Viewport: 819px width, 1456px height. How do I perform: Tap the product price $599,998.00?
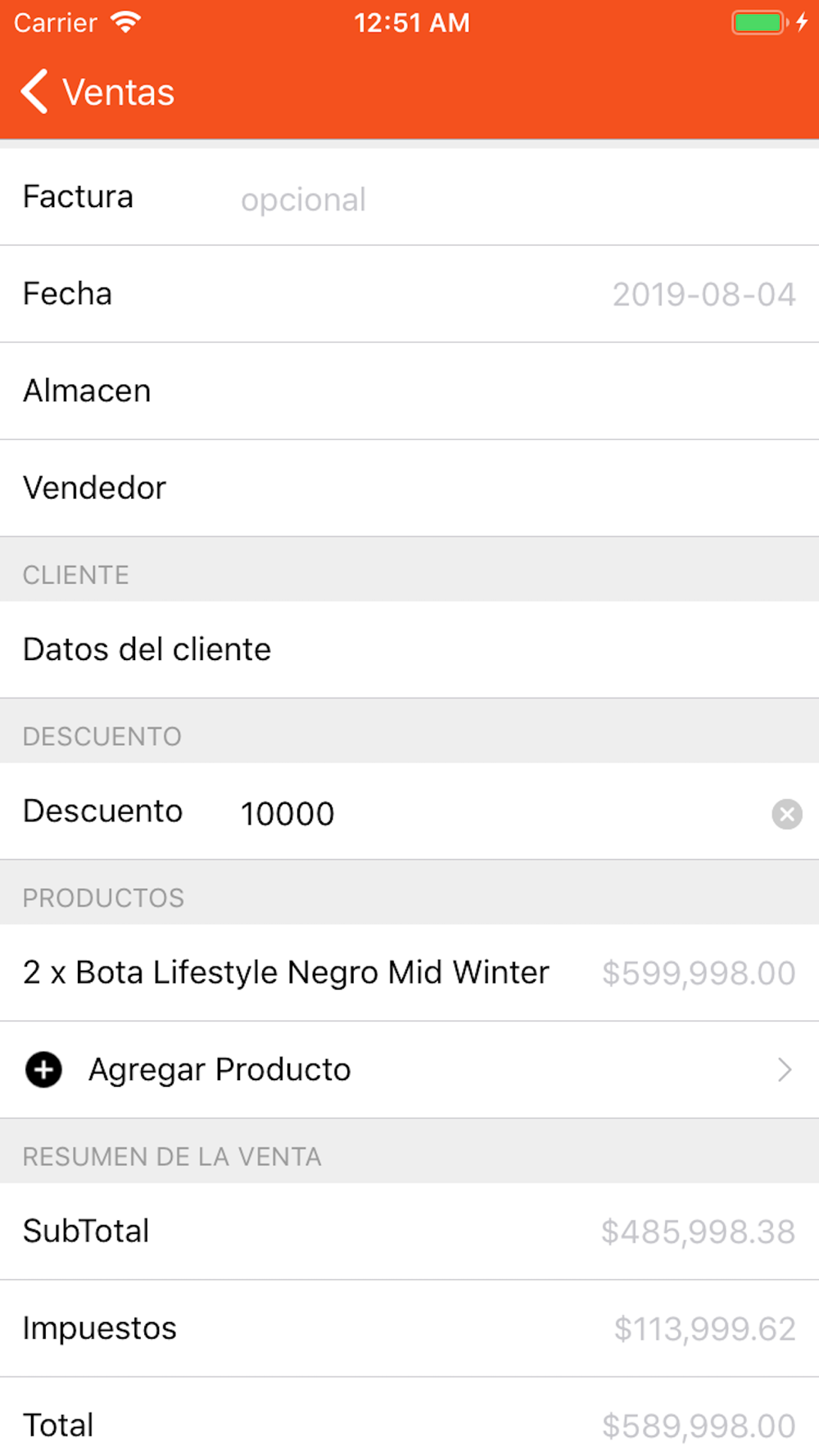coord(698,973)
